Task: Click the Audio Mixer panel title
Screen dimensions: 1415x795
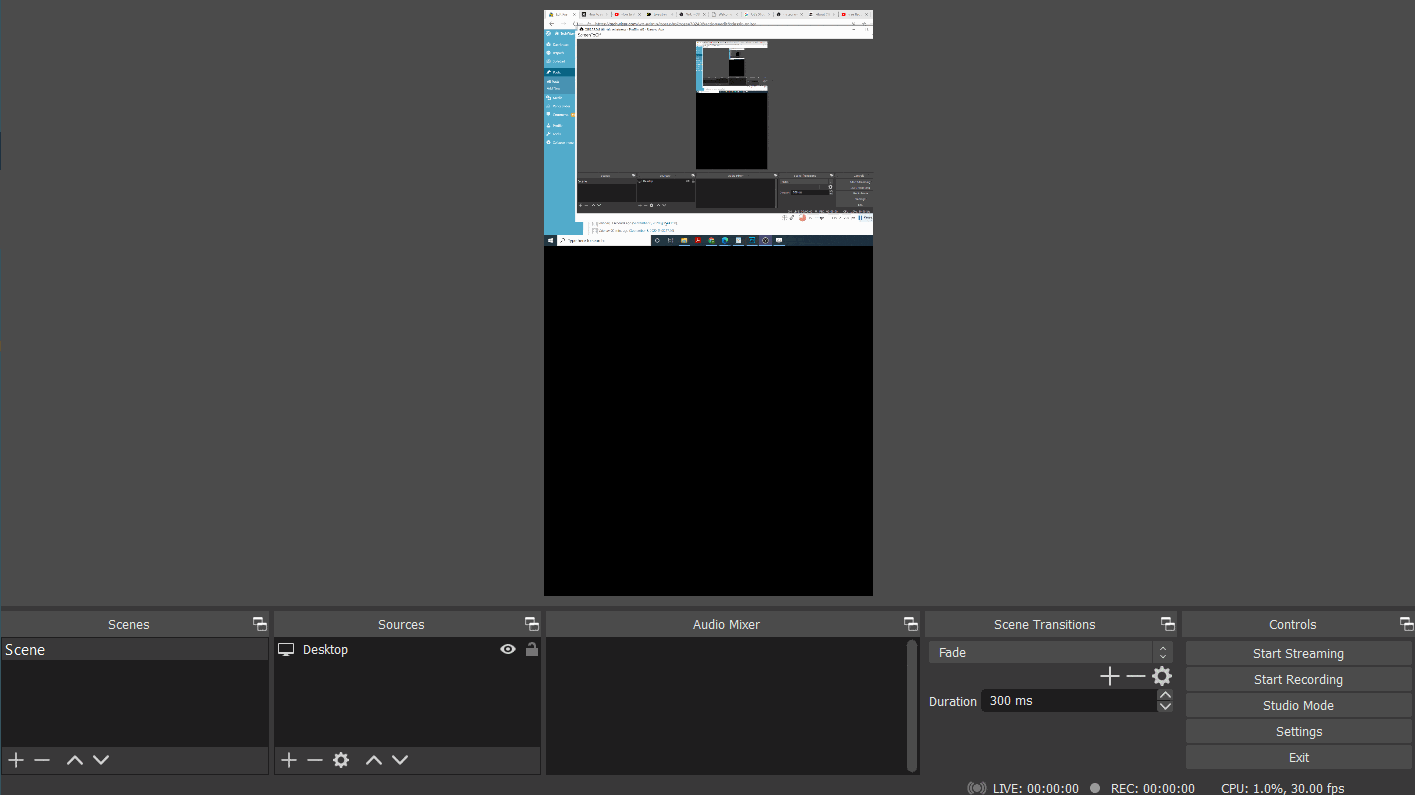Action: (x=726, y=624)
